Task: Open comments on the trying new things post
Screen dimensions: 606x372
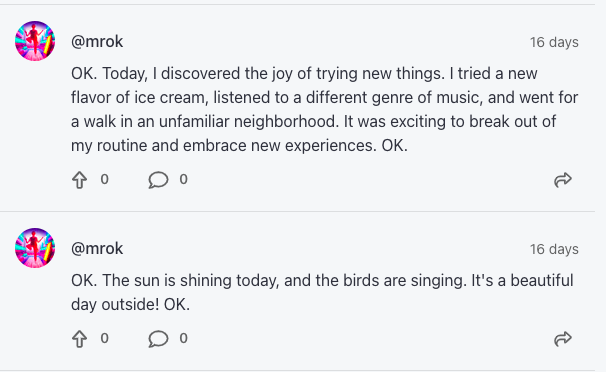Action: pyautogui.click(x=158, y=180)
